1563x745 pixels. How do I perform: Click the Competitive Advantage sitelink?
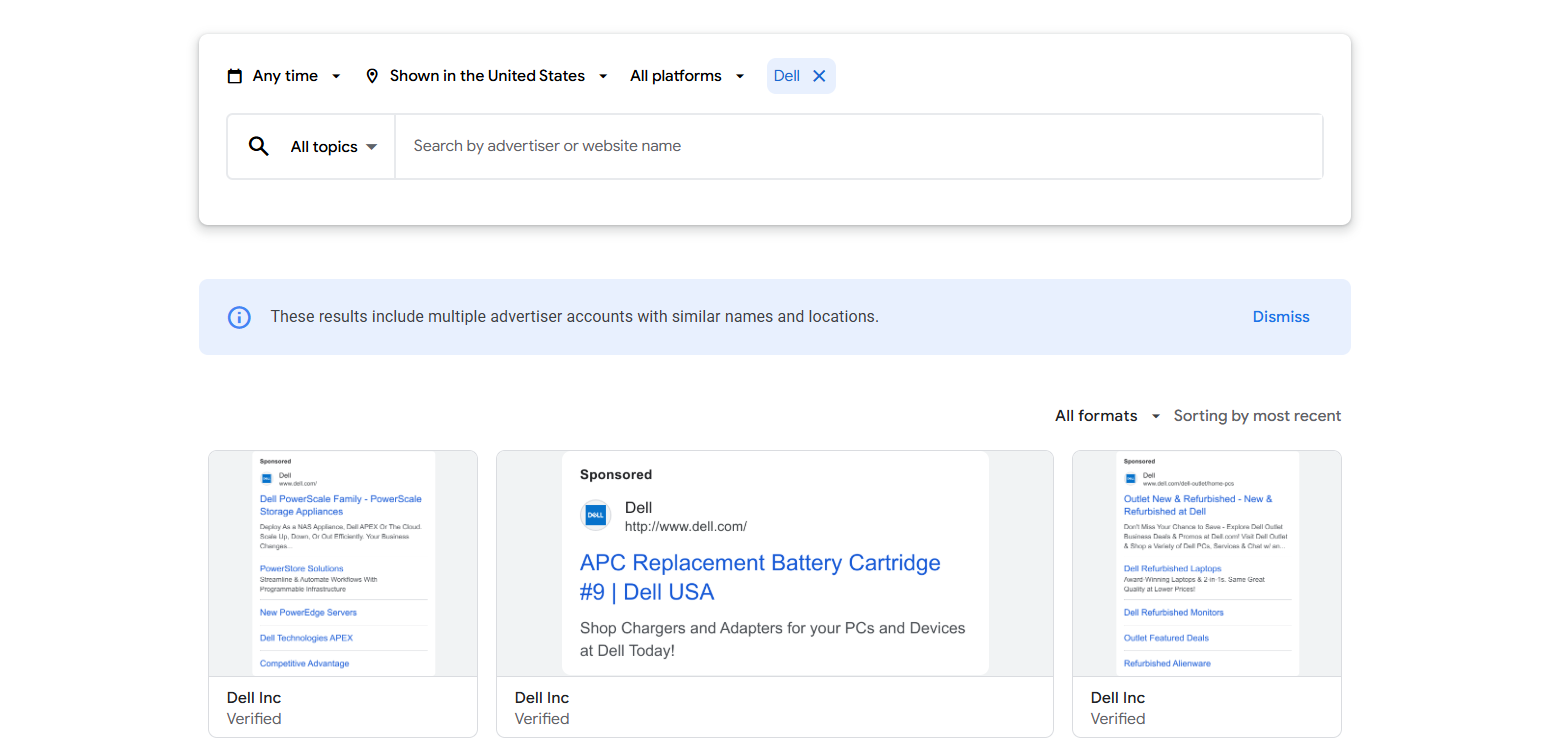click(304, 663)
